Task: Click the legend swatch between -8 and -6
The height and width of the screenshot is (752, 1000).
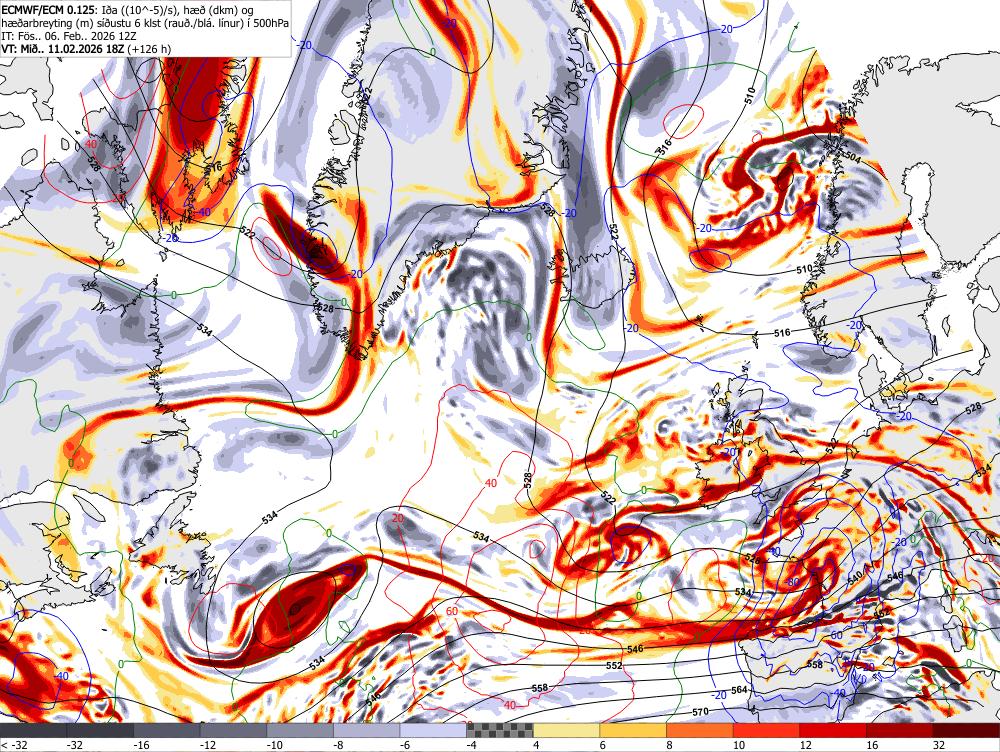Action: (x=366, y=730)
